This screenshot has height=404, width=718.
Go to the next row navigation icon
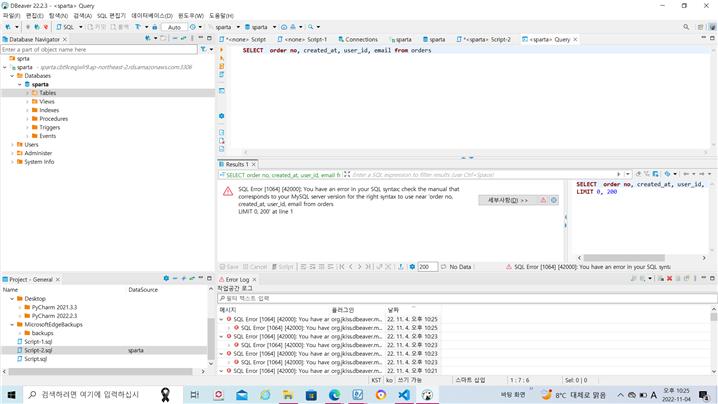(359, 267)
